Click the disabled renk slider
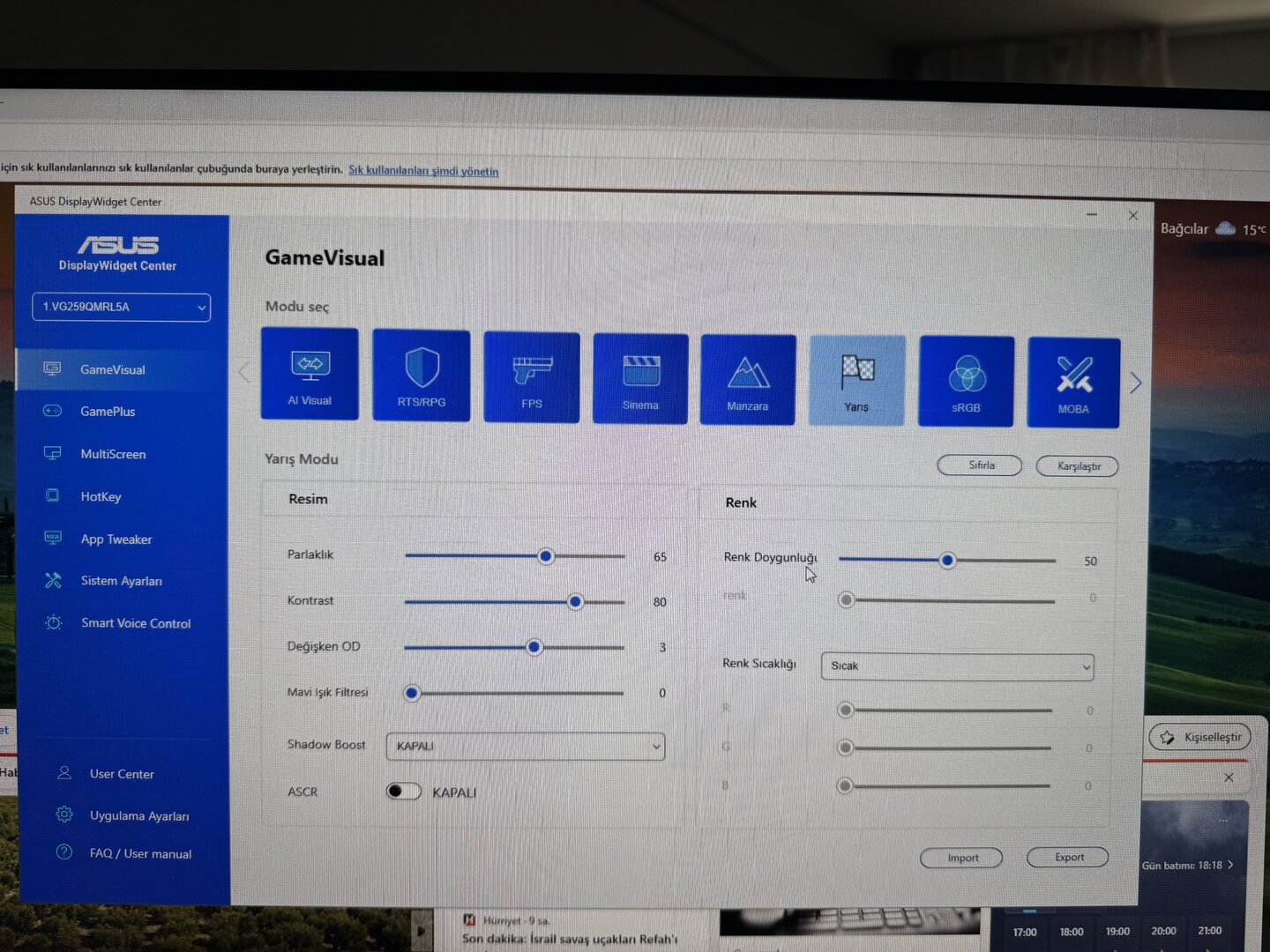This screenshot has height=952, width=1270. (x=946, y=600)
